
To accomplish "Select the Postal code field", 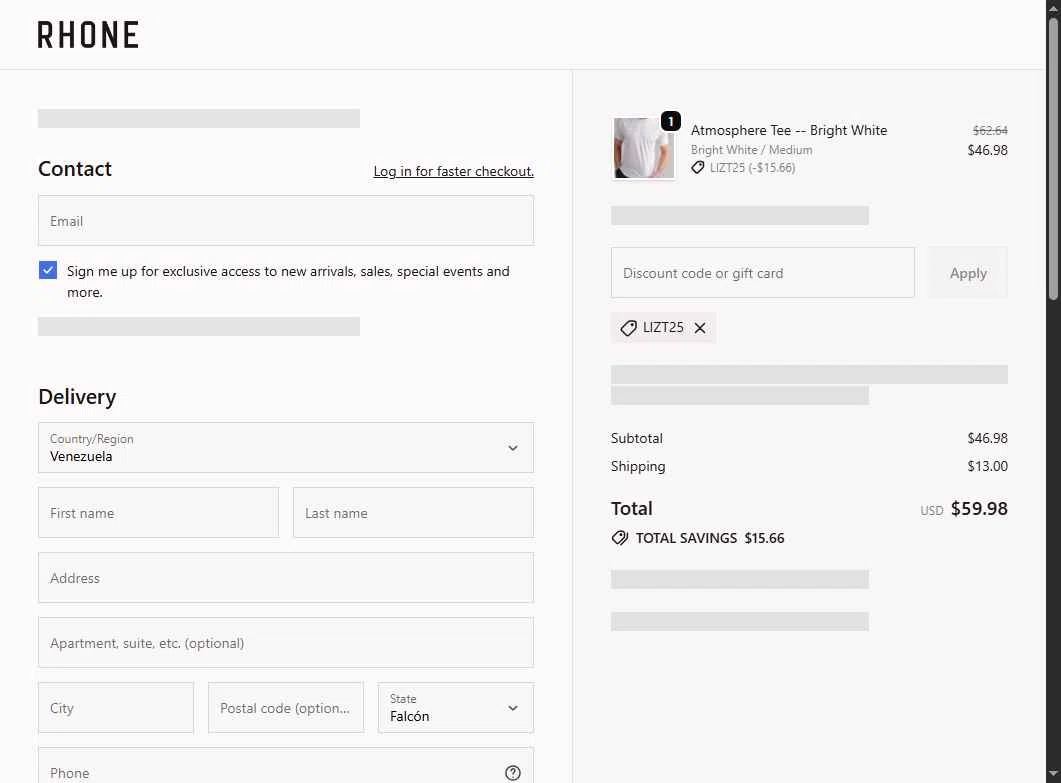I will coord(286,708).
